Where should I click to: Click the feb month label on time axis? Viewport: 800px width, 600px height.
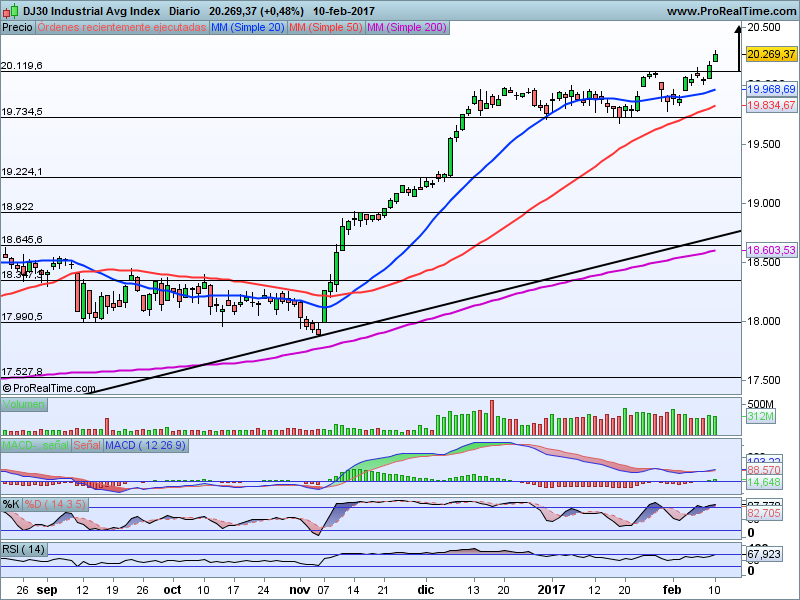[671, 590]
